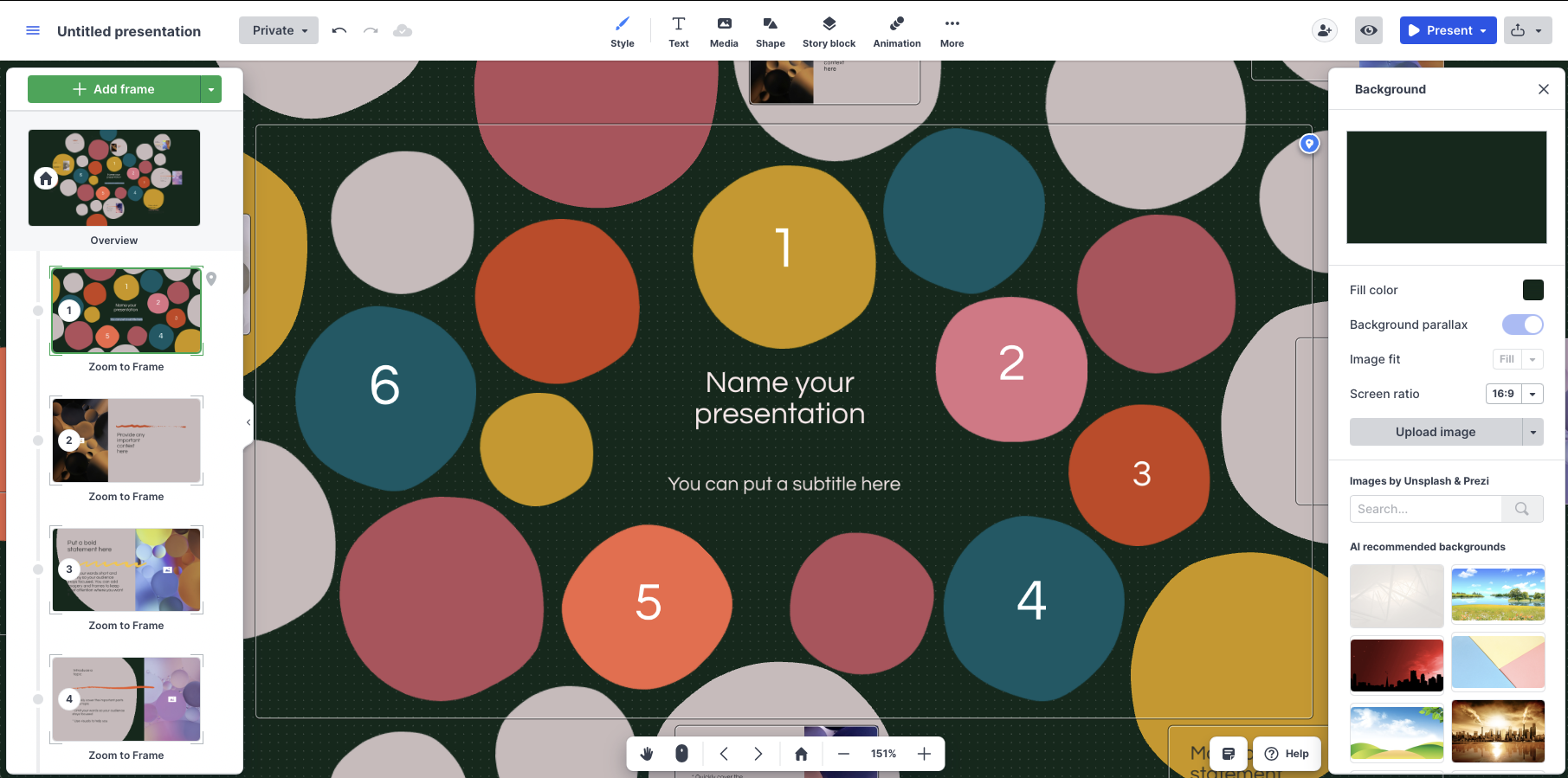Toggle the mouse navigation mode icon
Screen dimensions: 1568x778
coord(681,754)
